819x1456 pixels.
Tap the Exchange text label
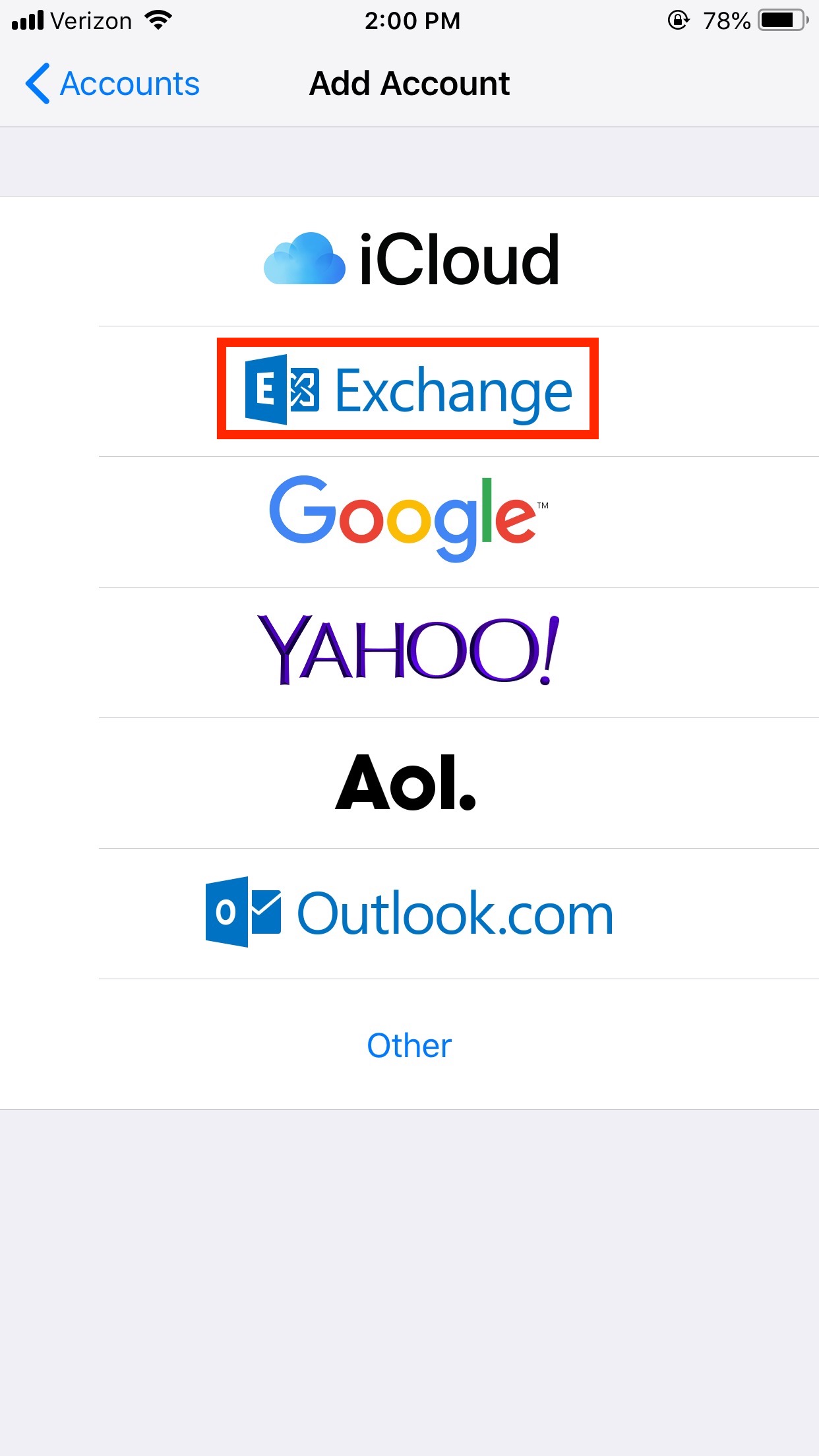(454, 392)
